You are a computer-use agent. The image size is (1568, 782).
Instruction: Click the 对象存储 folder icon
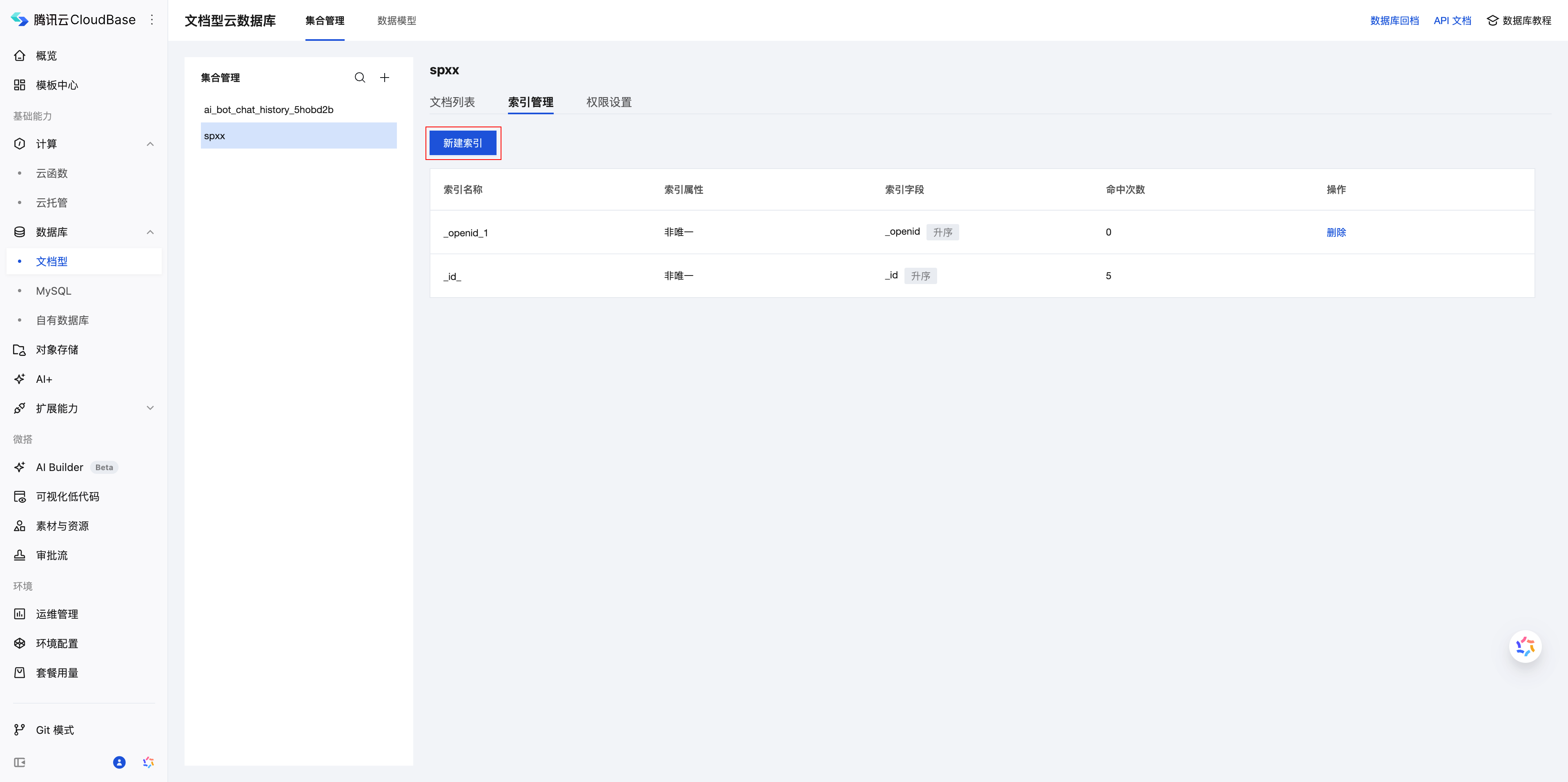[20, 349]
